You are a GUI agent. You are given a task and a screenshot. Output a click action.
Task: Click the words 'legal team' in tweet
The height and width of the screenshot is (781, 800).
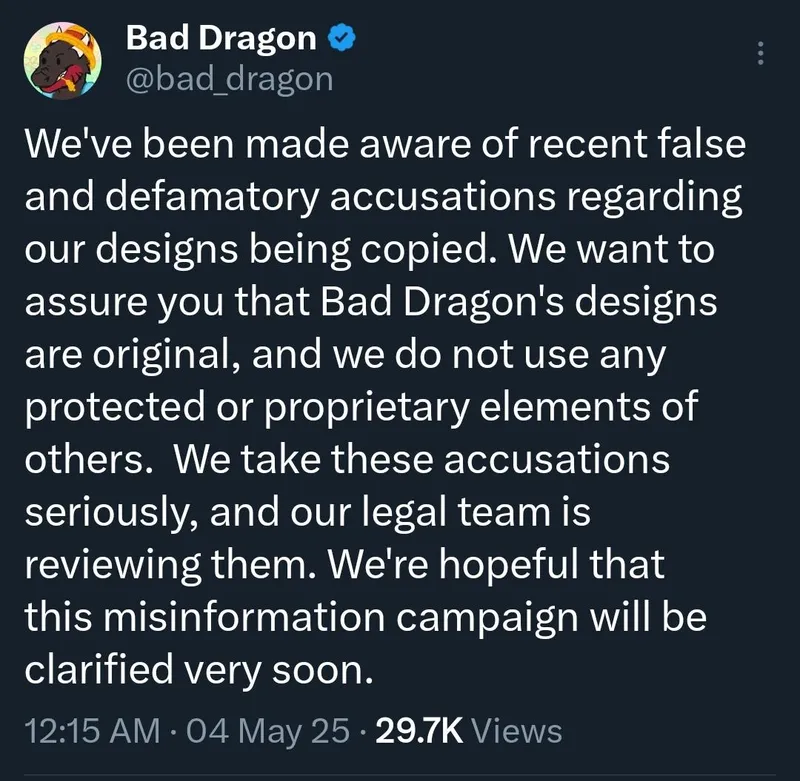[457, 513]
